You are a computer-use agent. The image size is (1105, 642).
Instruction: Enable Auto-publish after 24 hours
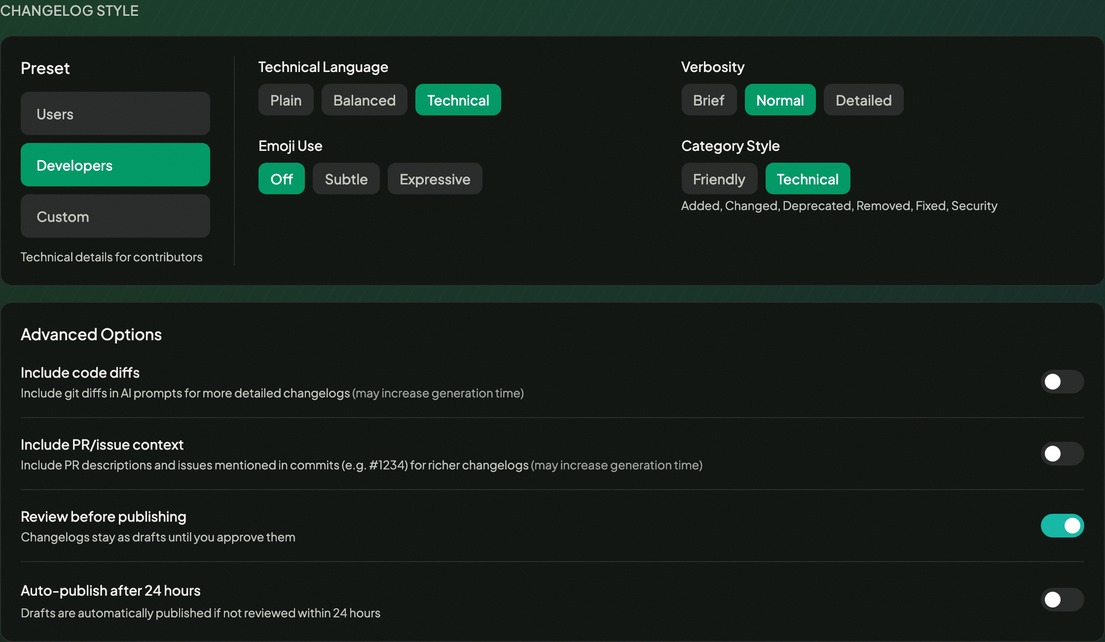coord(1062,599)
